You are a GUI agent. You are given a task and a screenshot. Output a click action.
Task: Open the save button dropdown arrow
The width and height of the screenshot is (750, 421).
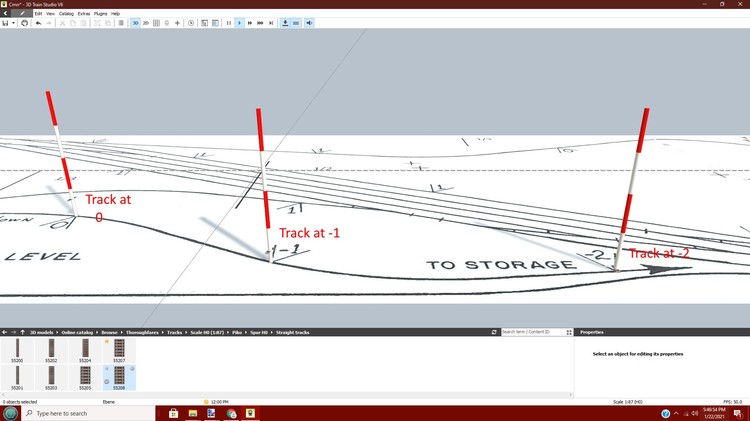[13, 22]
